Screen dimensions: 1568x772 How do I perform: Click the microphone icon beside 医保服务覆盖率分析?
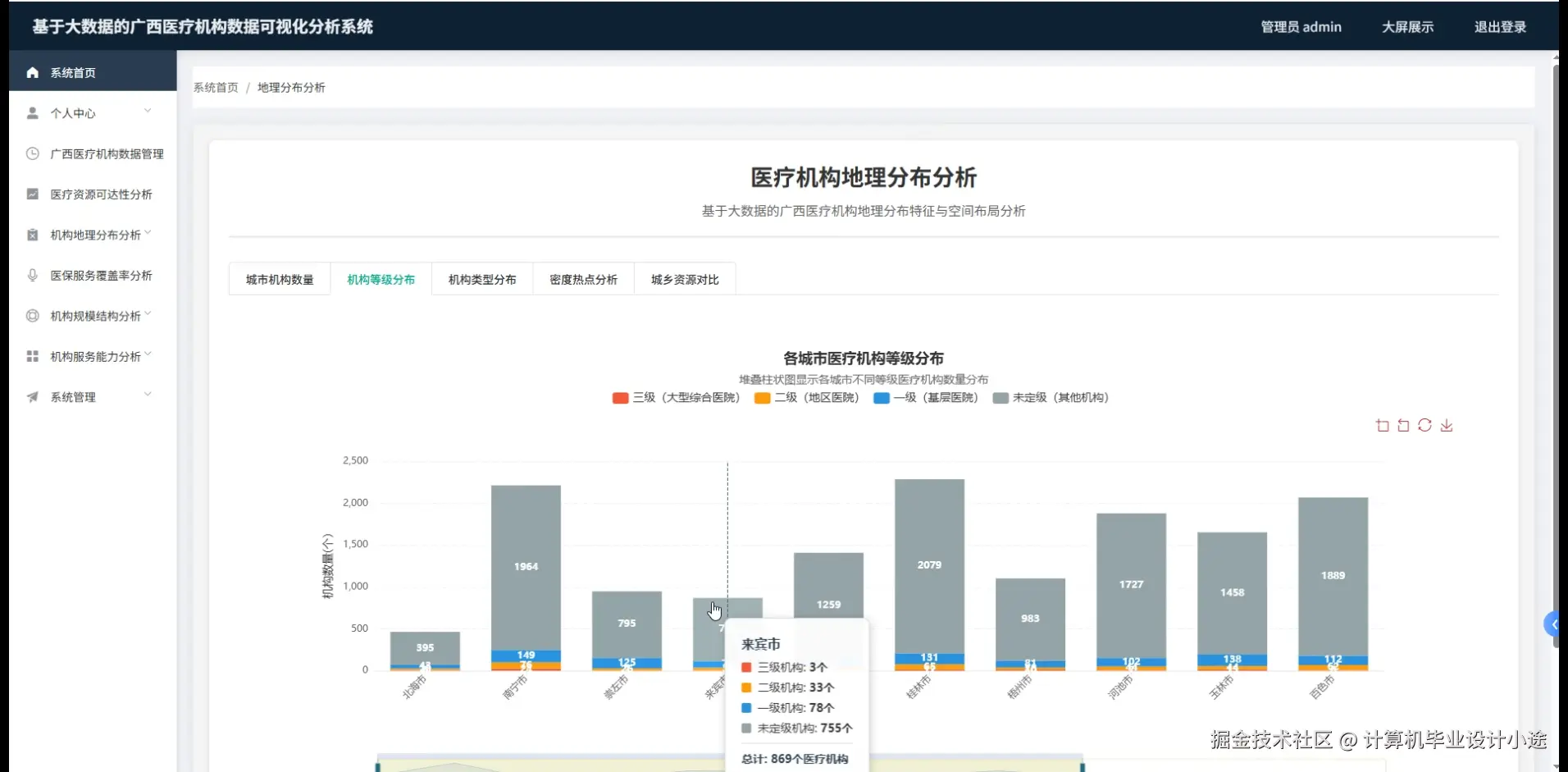pos(33,276)
